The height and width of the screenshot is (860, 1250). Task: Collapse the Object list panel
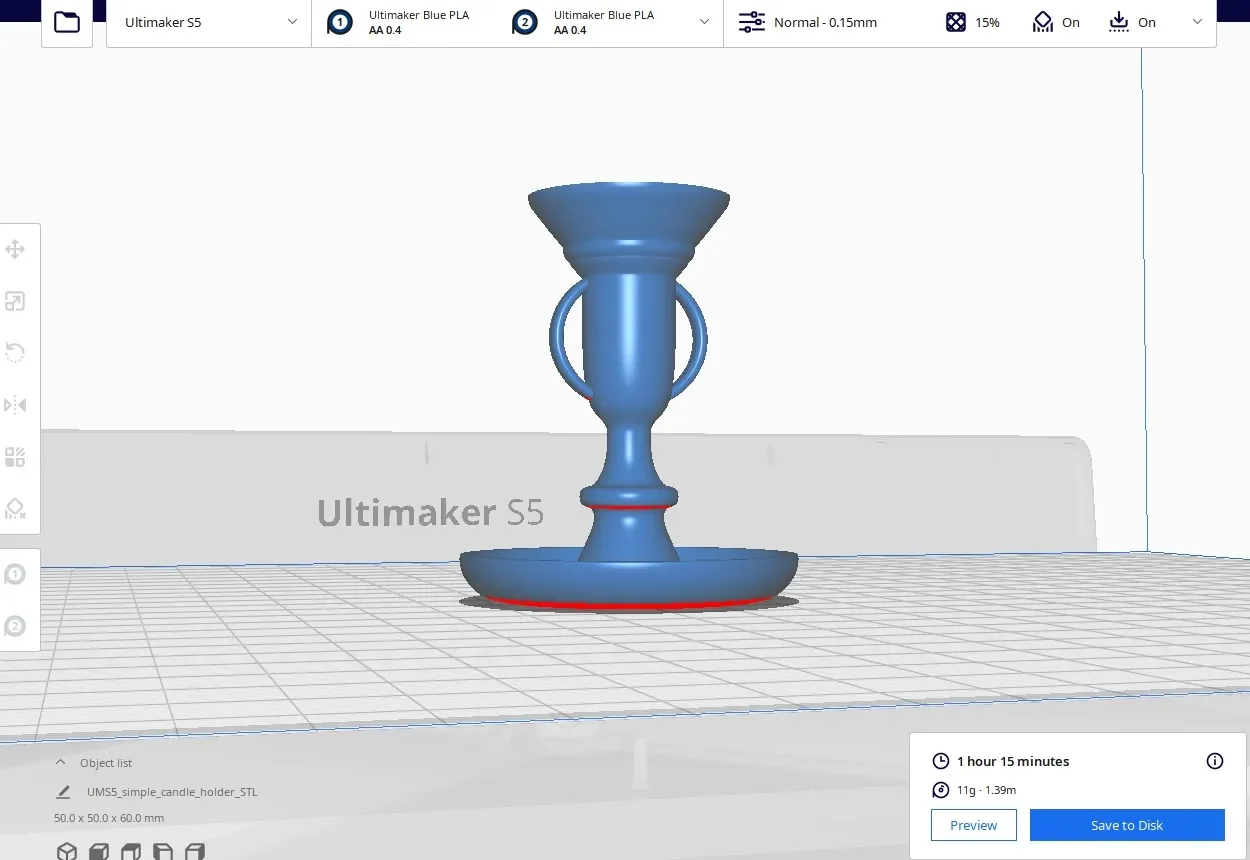(x=62, y=763)
